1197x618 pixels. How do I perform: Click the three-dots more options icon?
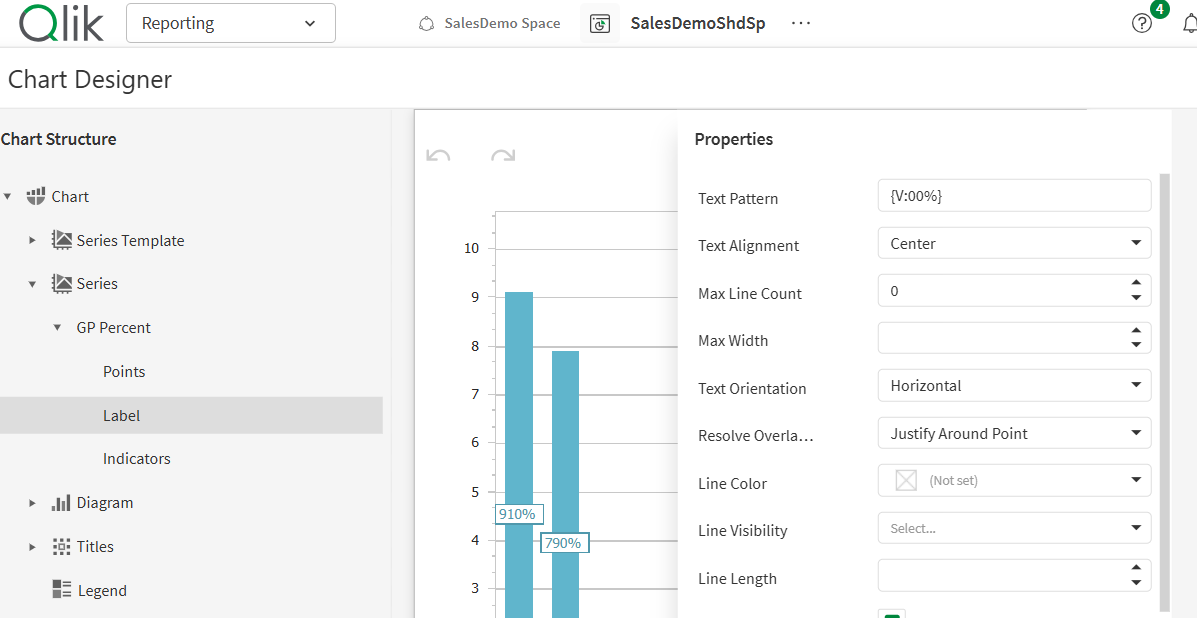(801, 23)
